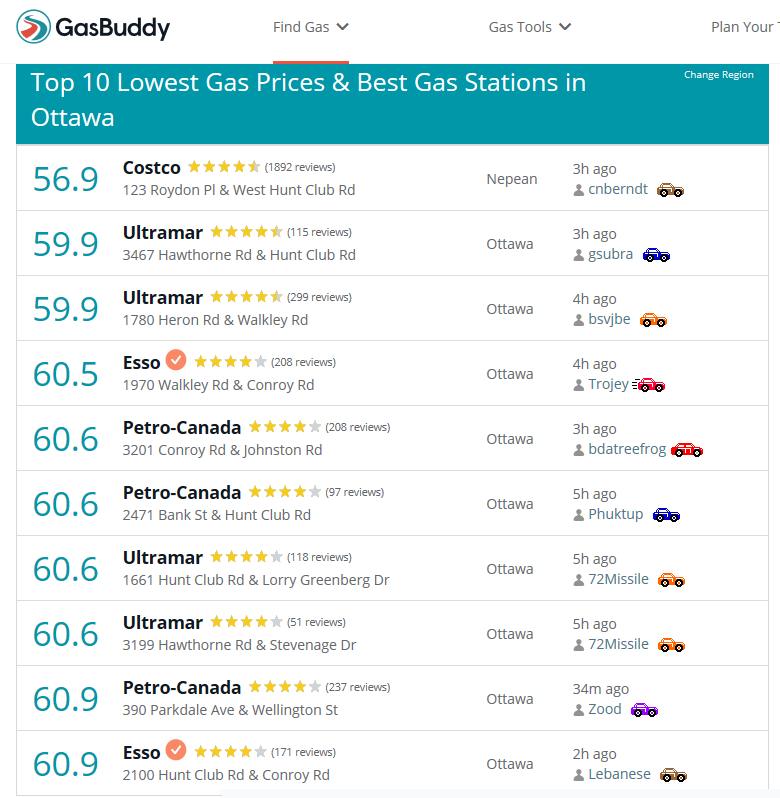The width and height of the screenshot is (780, 798).
Task: Click the red car icon beside bdatreefrog
Action: 687,450
